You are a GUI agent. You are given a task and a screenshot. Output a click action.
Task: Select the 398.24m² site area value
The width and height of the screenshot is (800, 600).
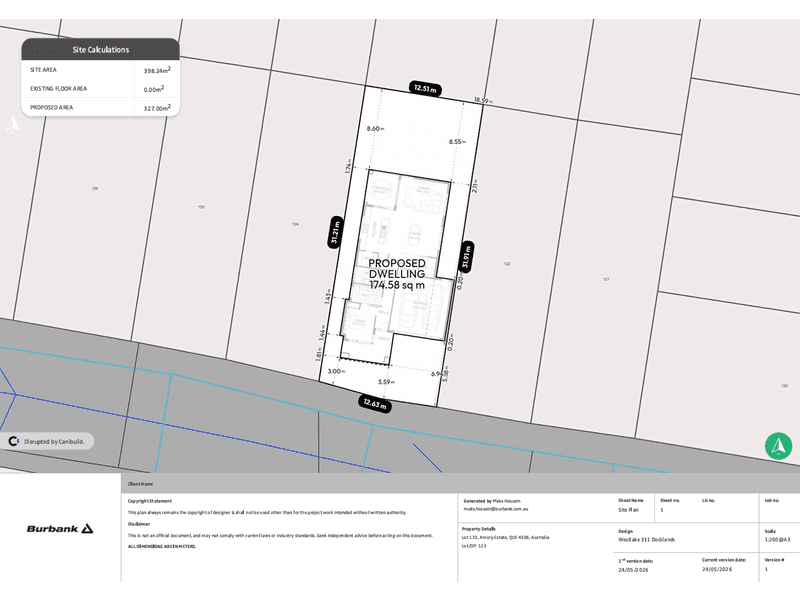[x=157, y=70]
